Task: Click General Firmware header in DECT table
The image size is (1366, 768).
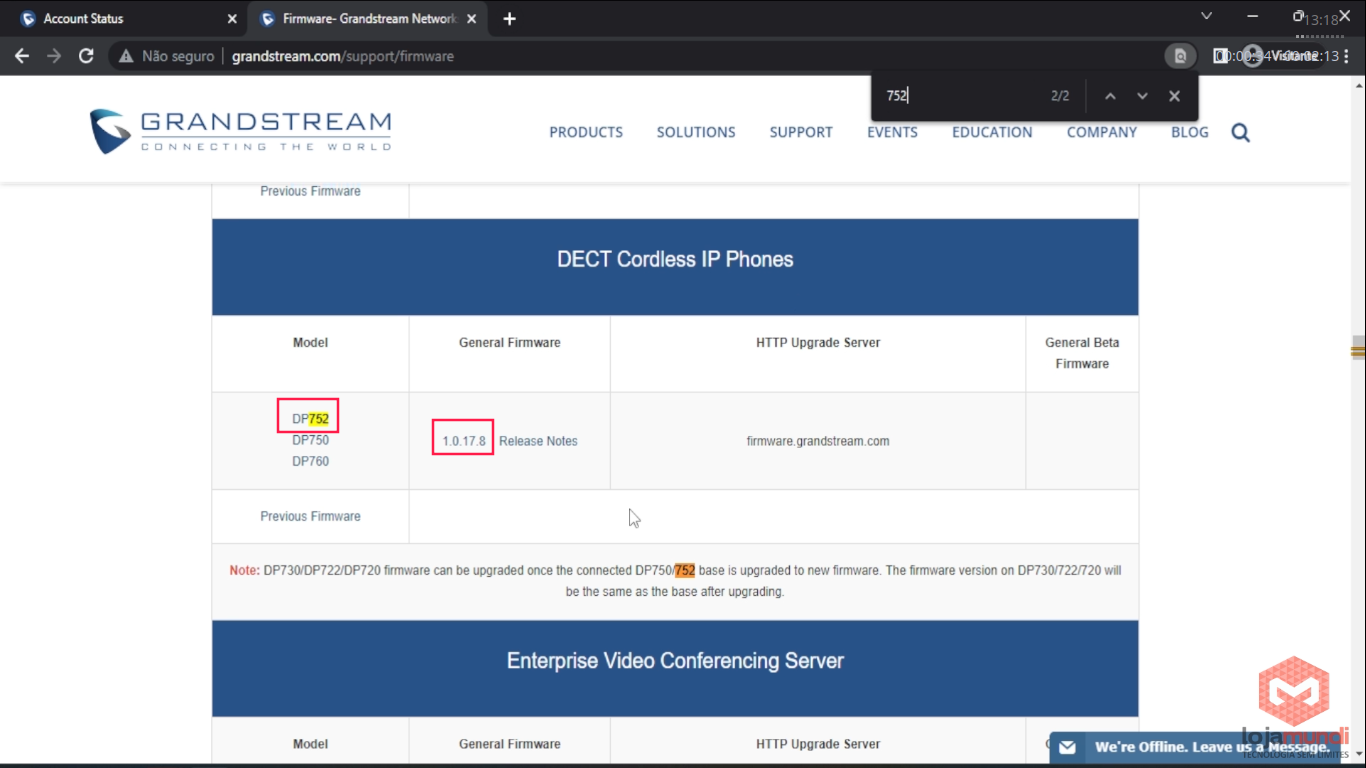Action: (x=509, y=342)
